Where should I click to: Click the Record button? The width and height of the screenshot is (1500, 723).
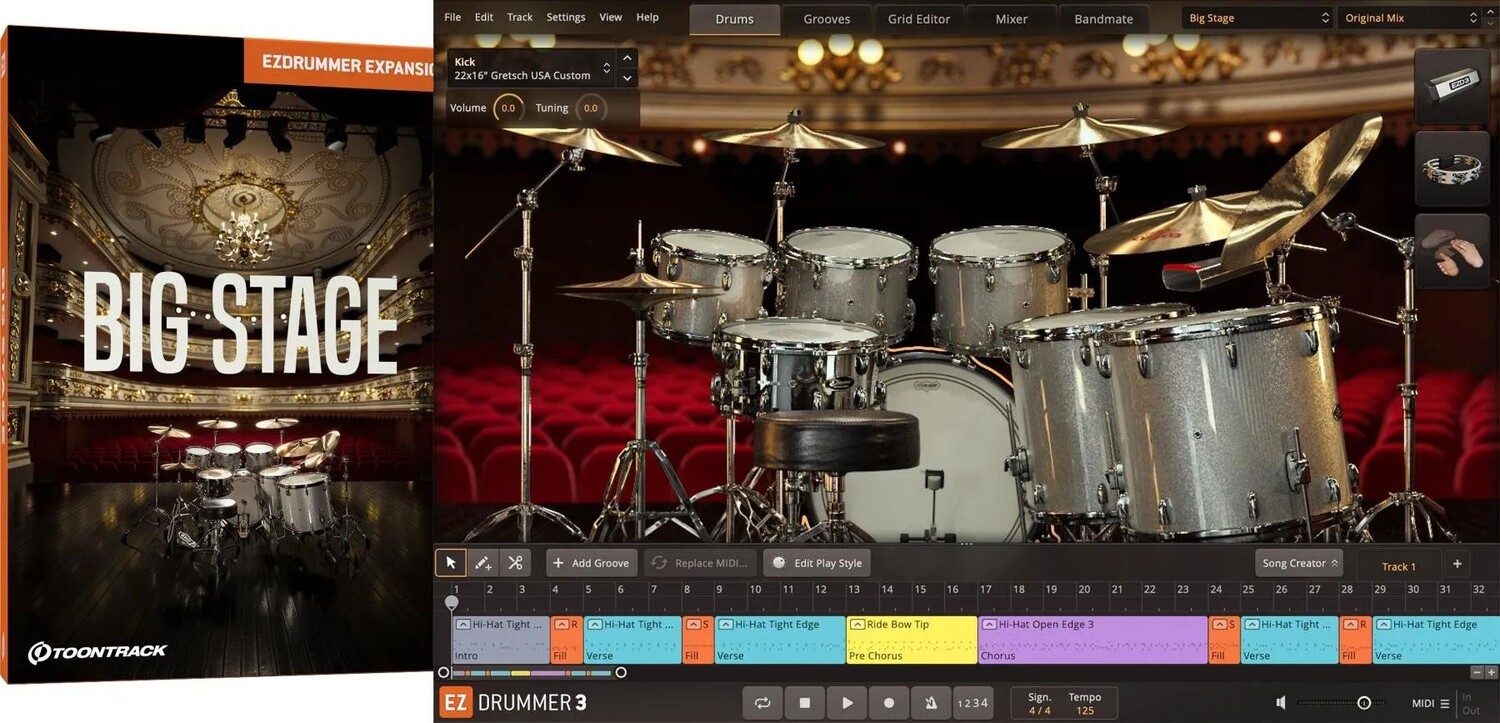889,703
